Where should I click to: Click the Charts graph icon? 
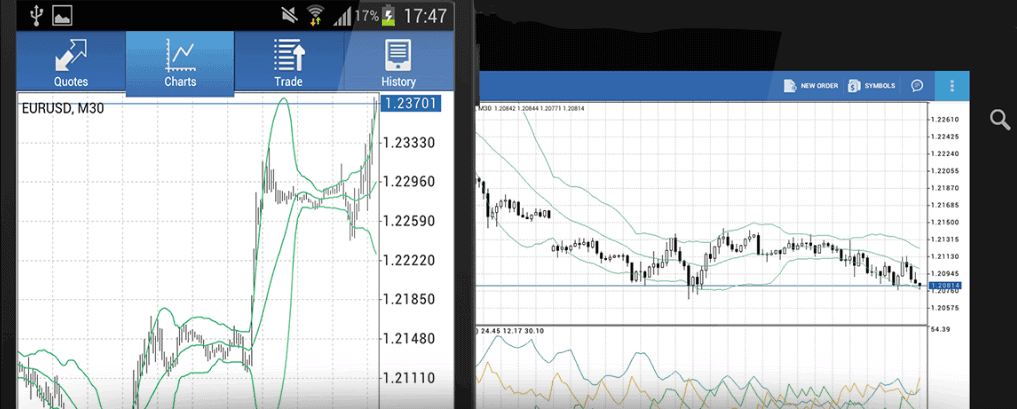pyautogui.click(x=180, y=55)
